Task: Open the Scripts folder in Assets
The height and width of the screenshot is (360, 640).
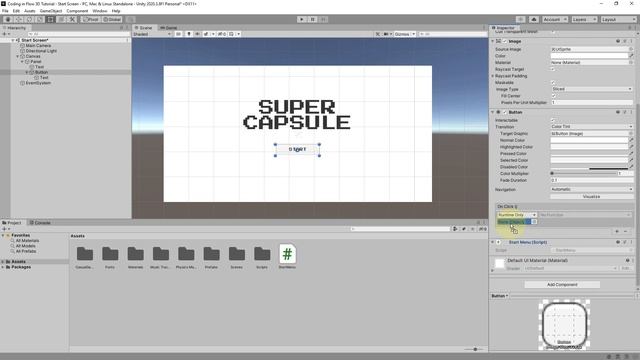Action: tap(262, 257)
